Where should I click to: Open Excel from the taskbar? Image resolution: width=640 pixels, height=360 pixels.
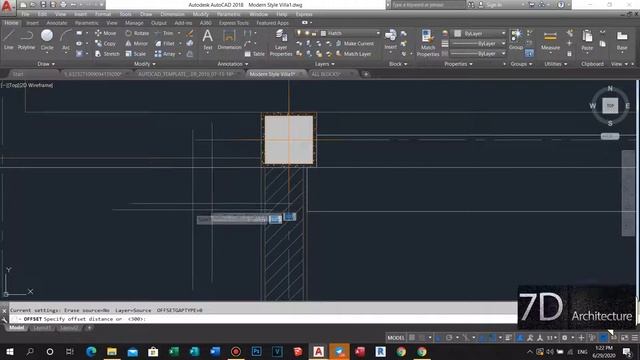174,351
